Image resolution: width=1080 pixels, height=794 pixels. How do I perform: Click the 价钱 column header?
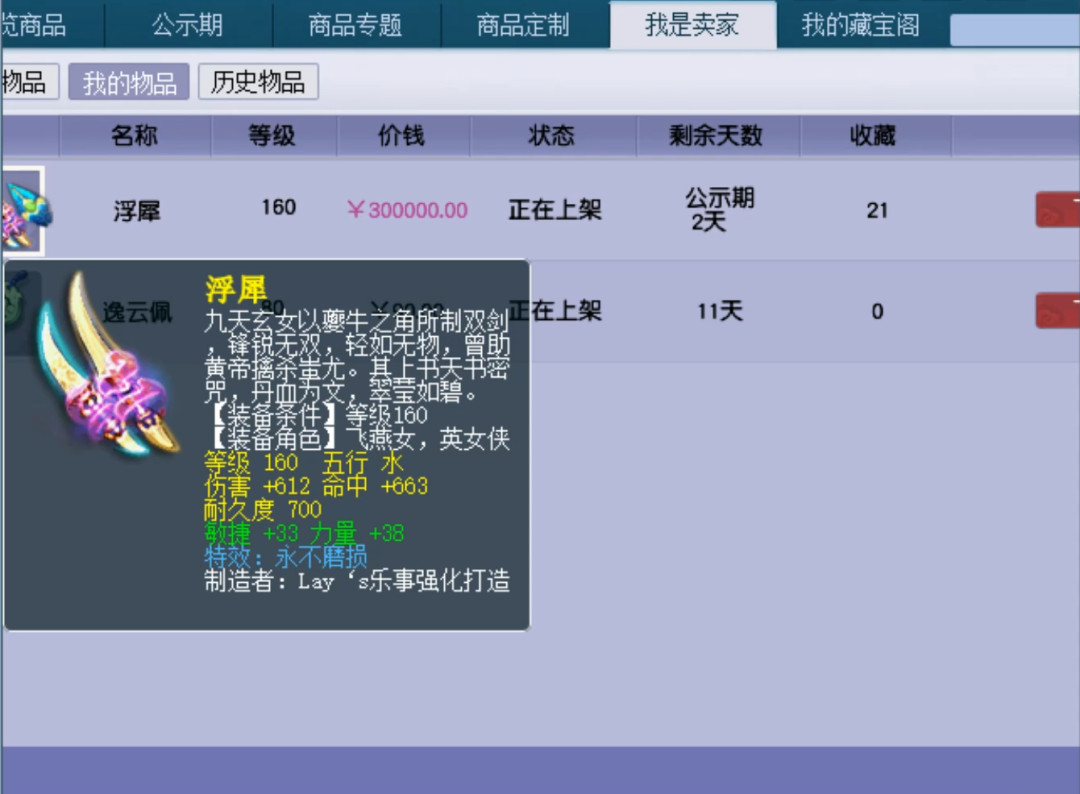pos(402,136)
